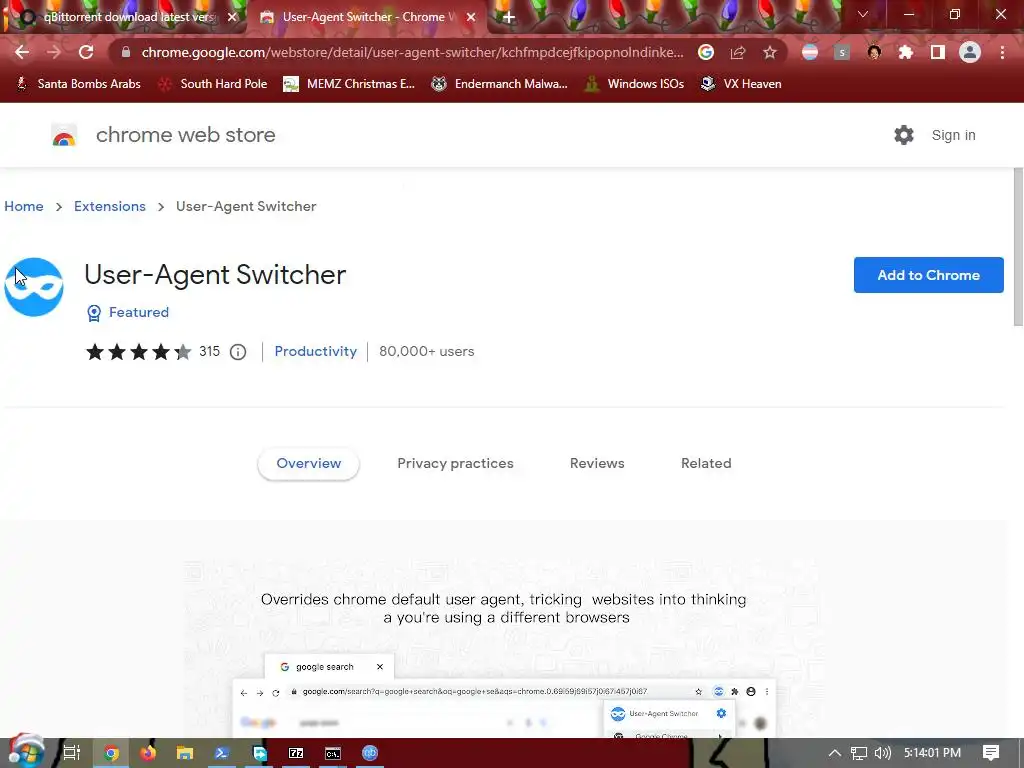Viewport: 1024px width, 768px height.
Task: Open the Productivity category link
Action: (x=315, y=351)
